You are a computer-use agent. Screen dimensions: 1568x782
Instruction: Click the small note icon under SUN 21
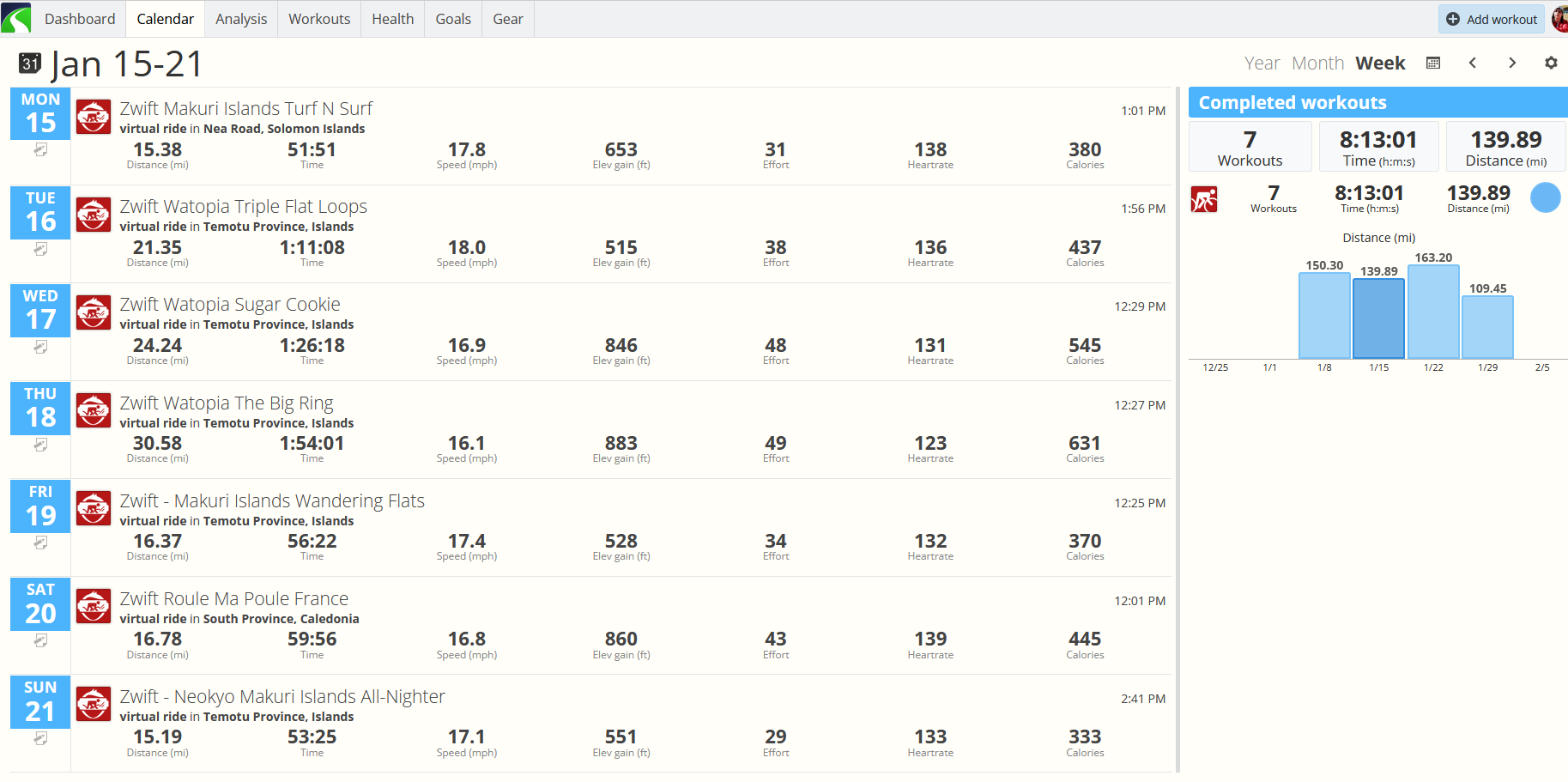(40, 738)
